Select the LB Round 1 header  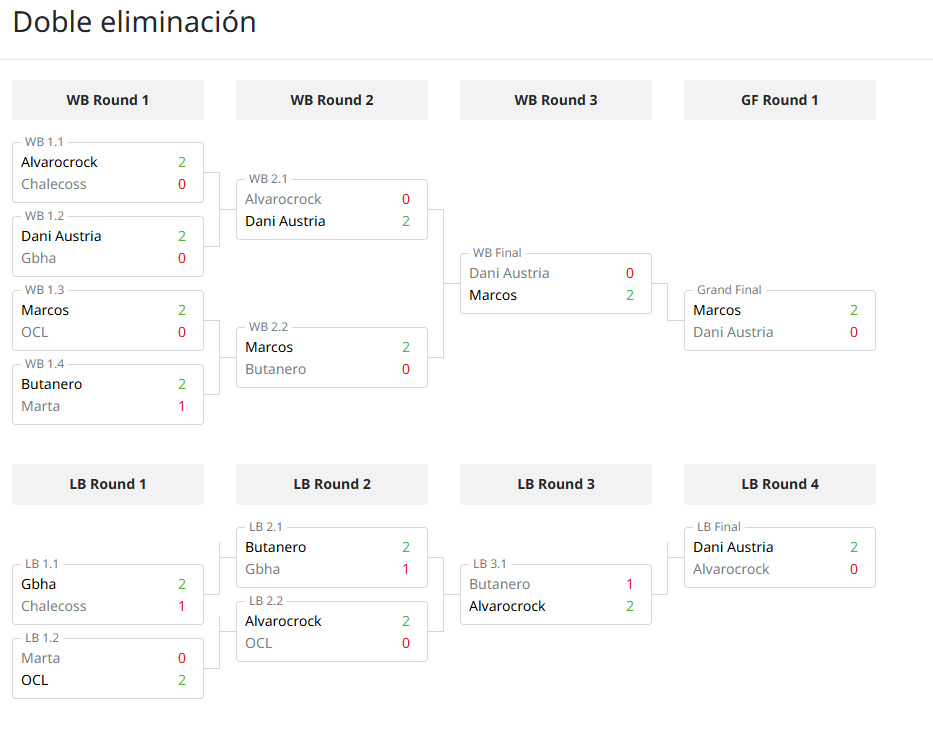pyautogui.click(x=108, y=484)
